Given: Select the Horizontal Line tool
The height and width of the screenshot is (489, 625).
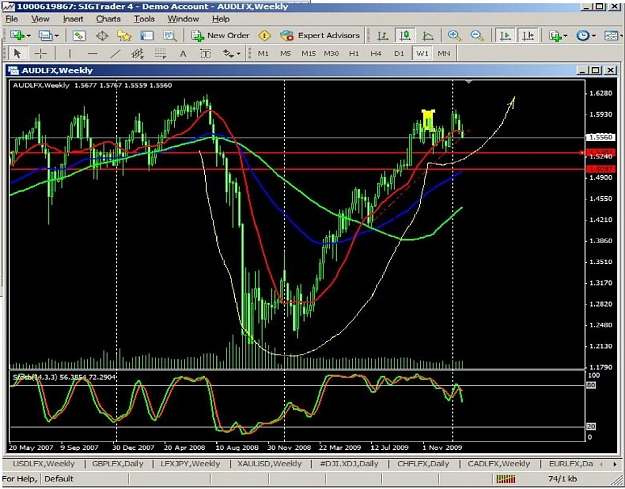Looking at the screenshot, I should [x=92, y=53].
